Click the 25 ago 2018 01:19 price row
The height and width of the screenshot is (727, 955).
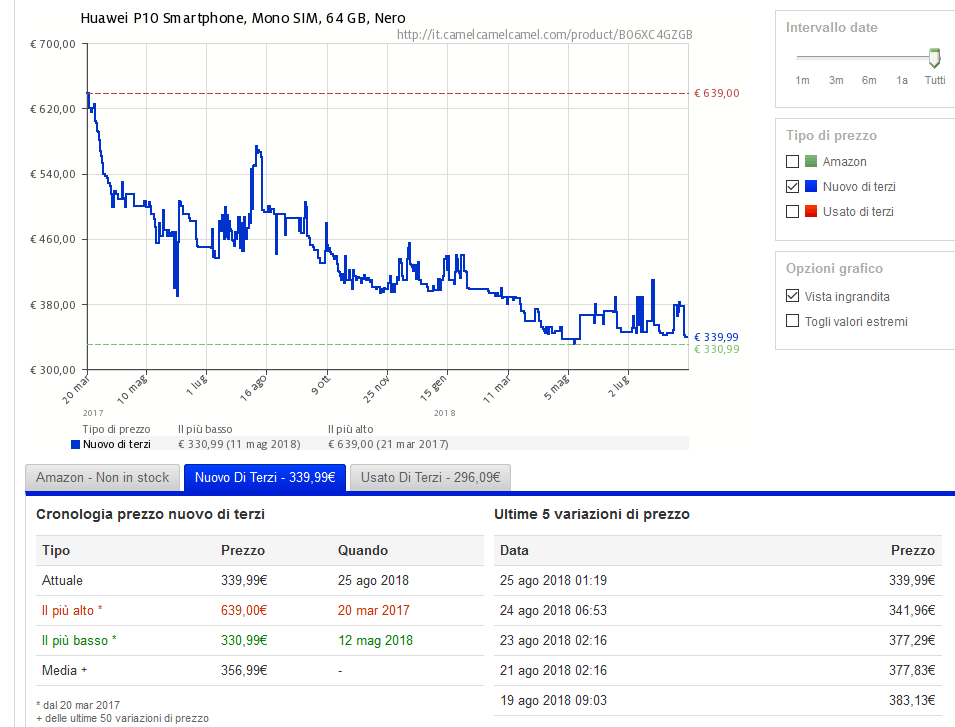(x=718, y=580)
